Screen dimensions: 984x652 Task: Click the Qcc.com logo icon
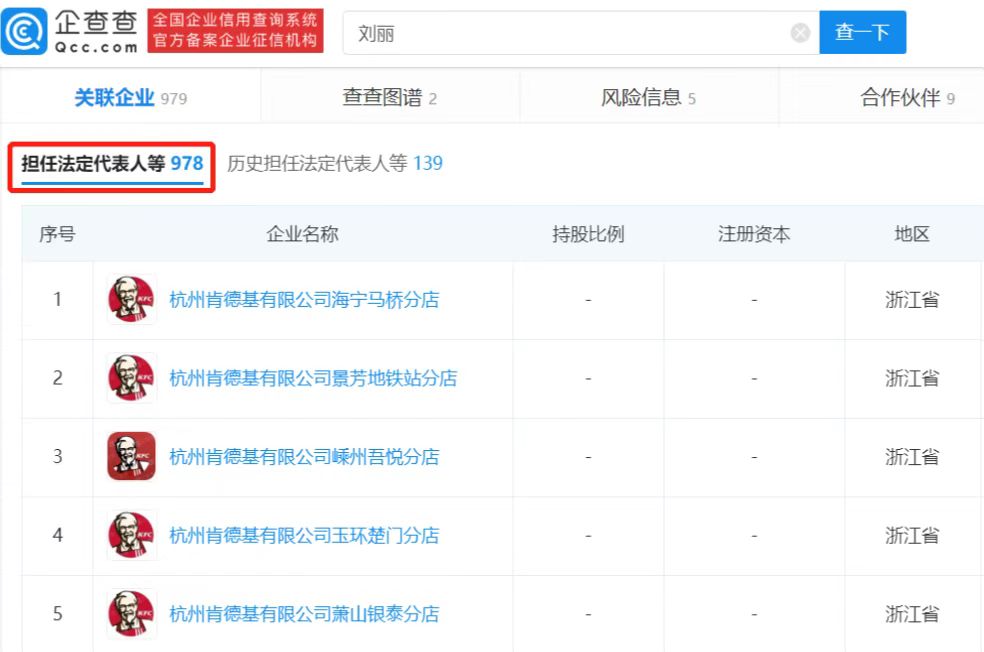24,31
